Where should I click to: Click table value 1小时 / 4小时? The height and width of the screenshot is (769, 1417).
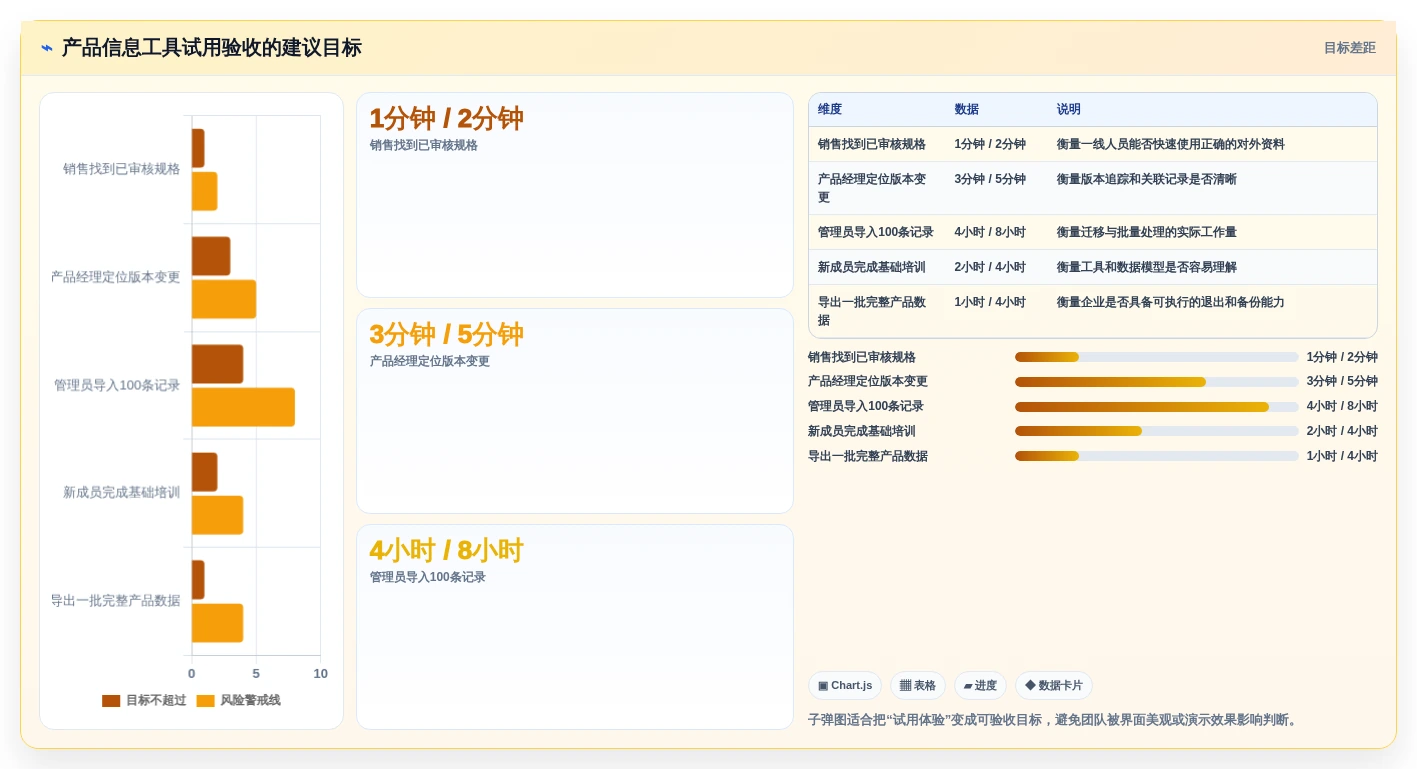pos(990,302)
